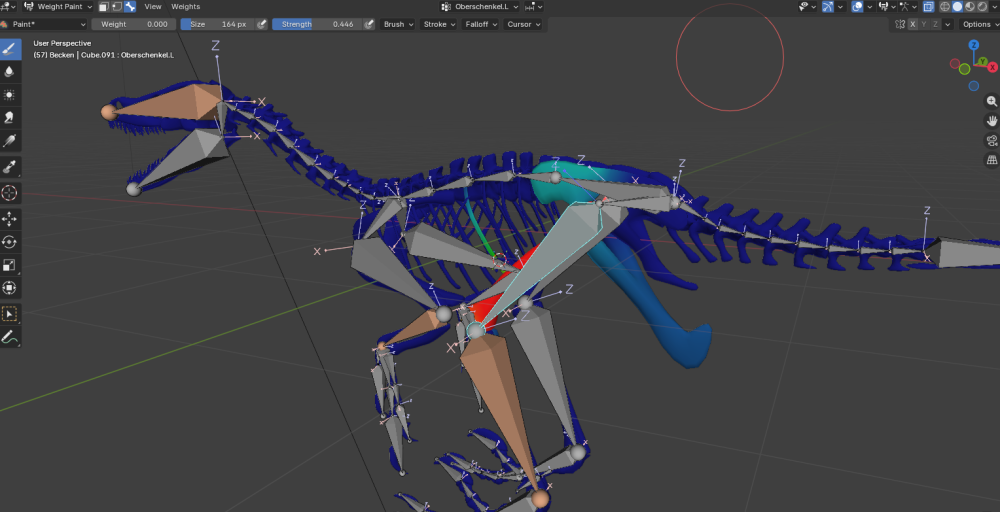The image size is (1000, 512).
Task: Open the symmetry options dropdown arrow
Action: point(948,24)
